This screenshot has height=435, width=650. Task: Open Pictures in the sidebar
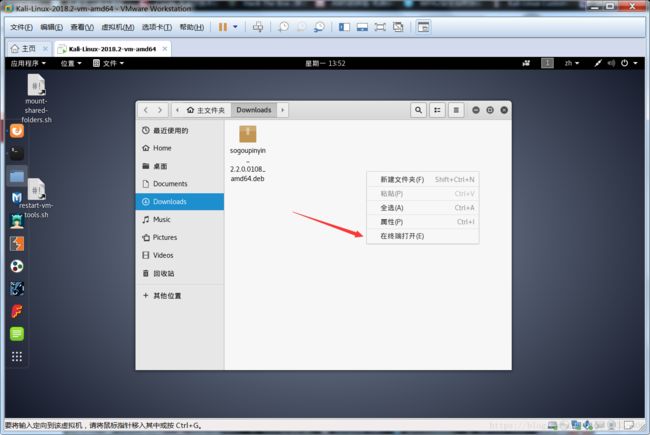180,237
